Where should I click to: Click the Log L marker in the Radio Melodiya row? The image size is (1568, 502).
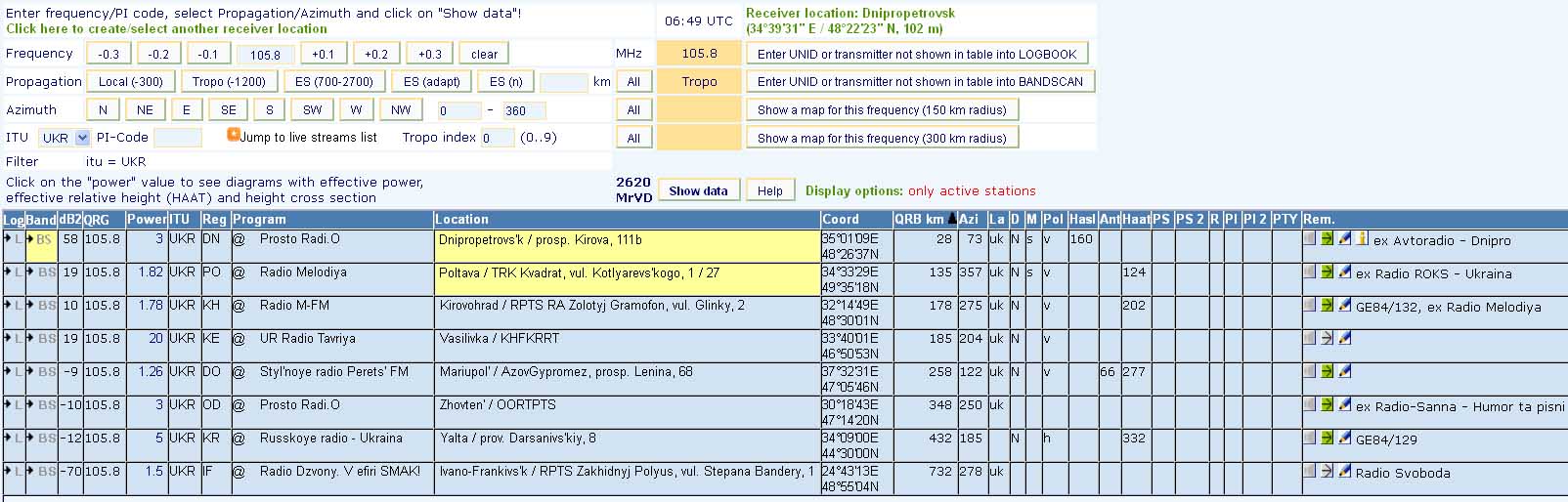click(18, 272)
